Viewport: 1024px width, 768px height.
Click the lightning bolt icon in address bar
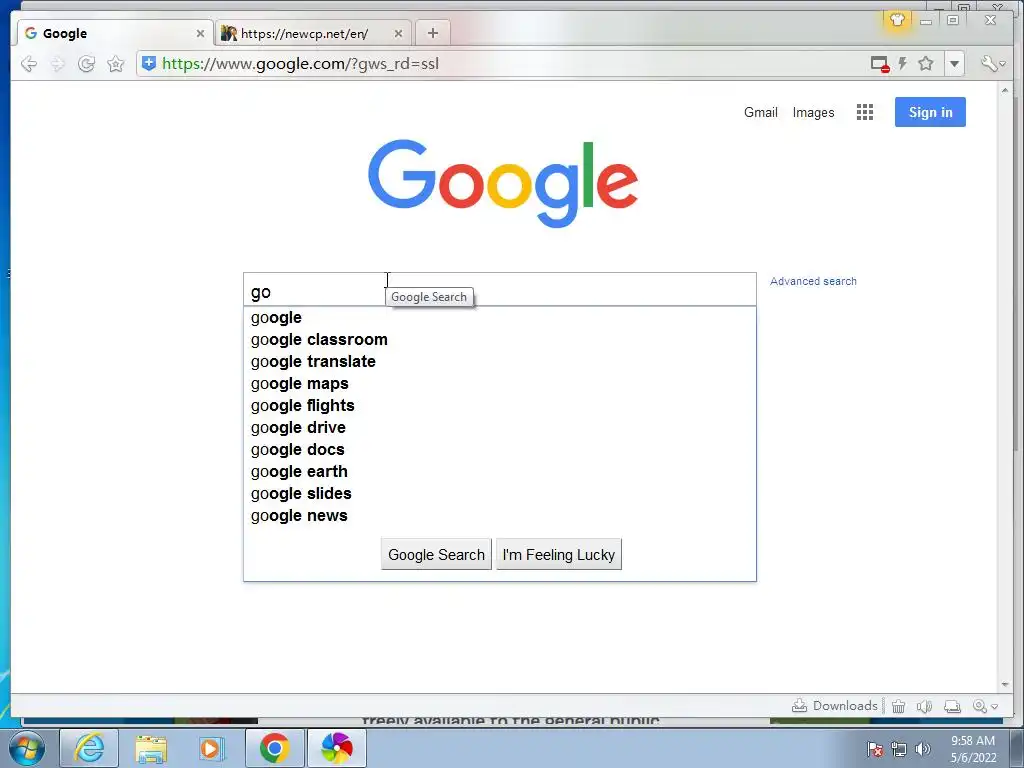pos(903,63)
